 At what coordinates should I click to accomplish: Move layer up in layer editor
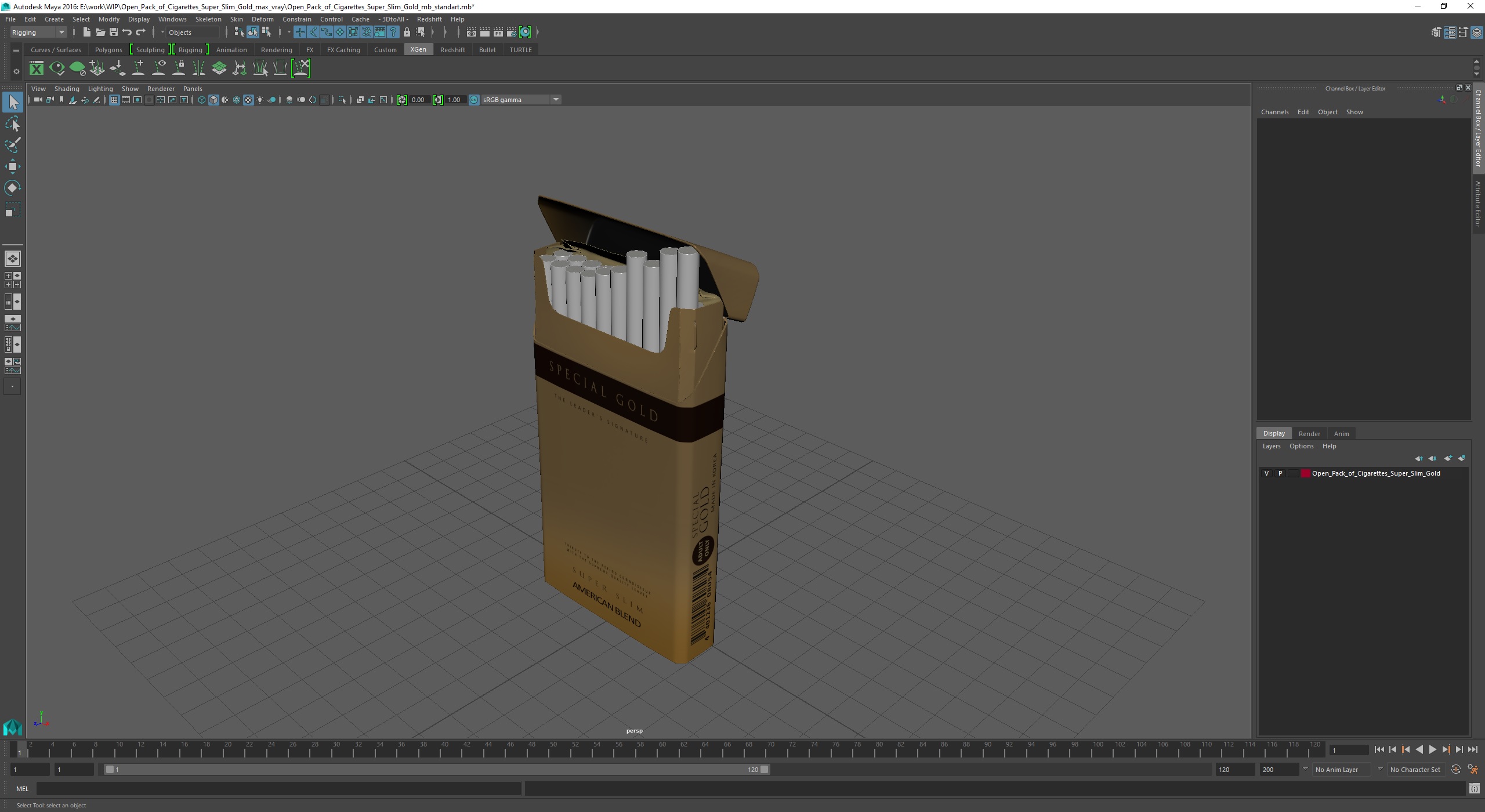[1419, 458]
